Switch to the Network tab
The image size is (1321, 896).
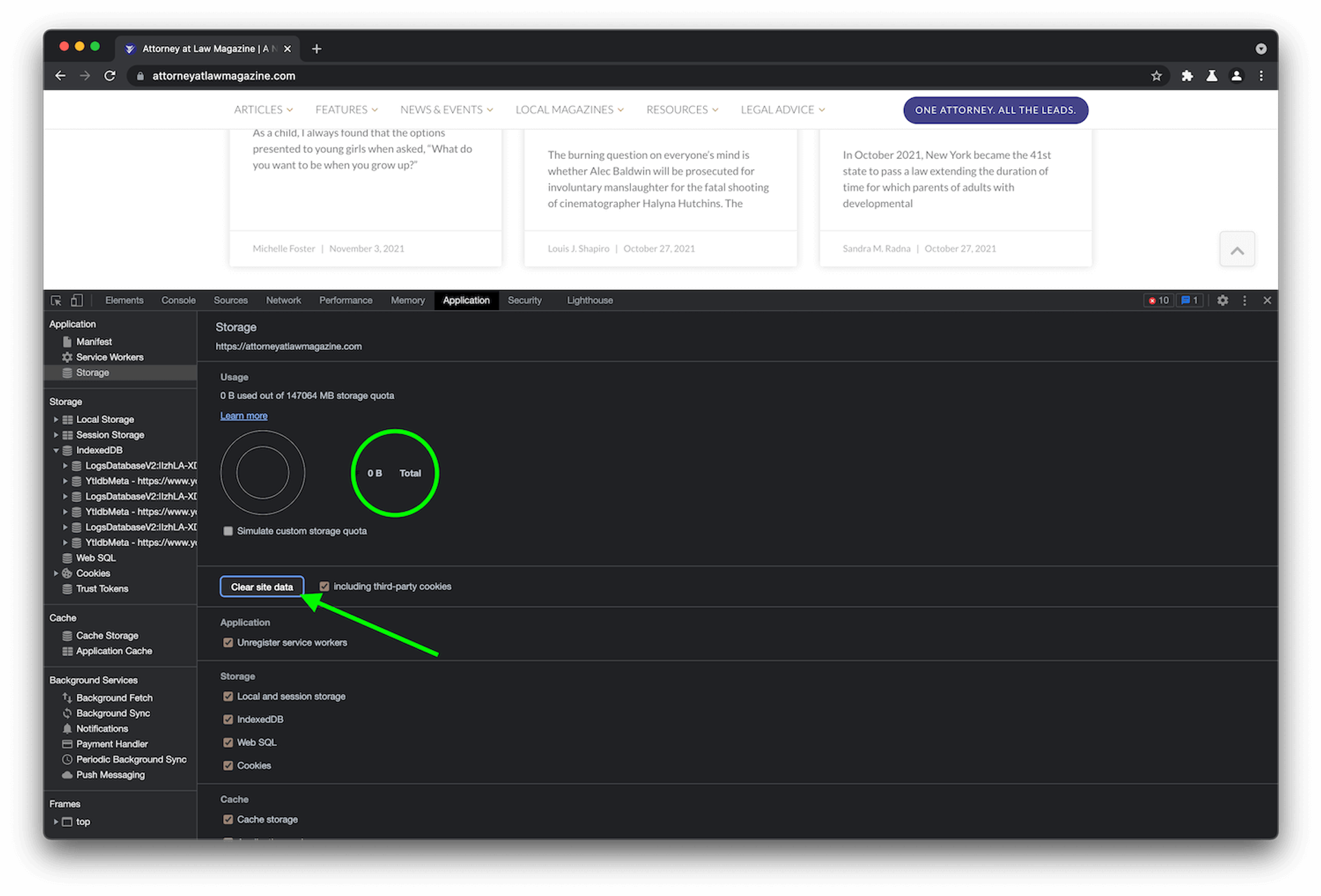point(283,301)
